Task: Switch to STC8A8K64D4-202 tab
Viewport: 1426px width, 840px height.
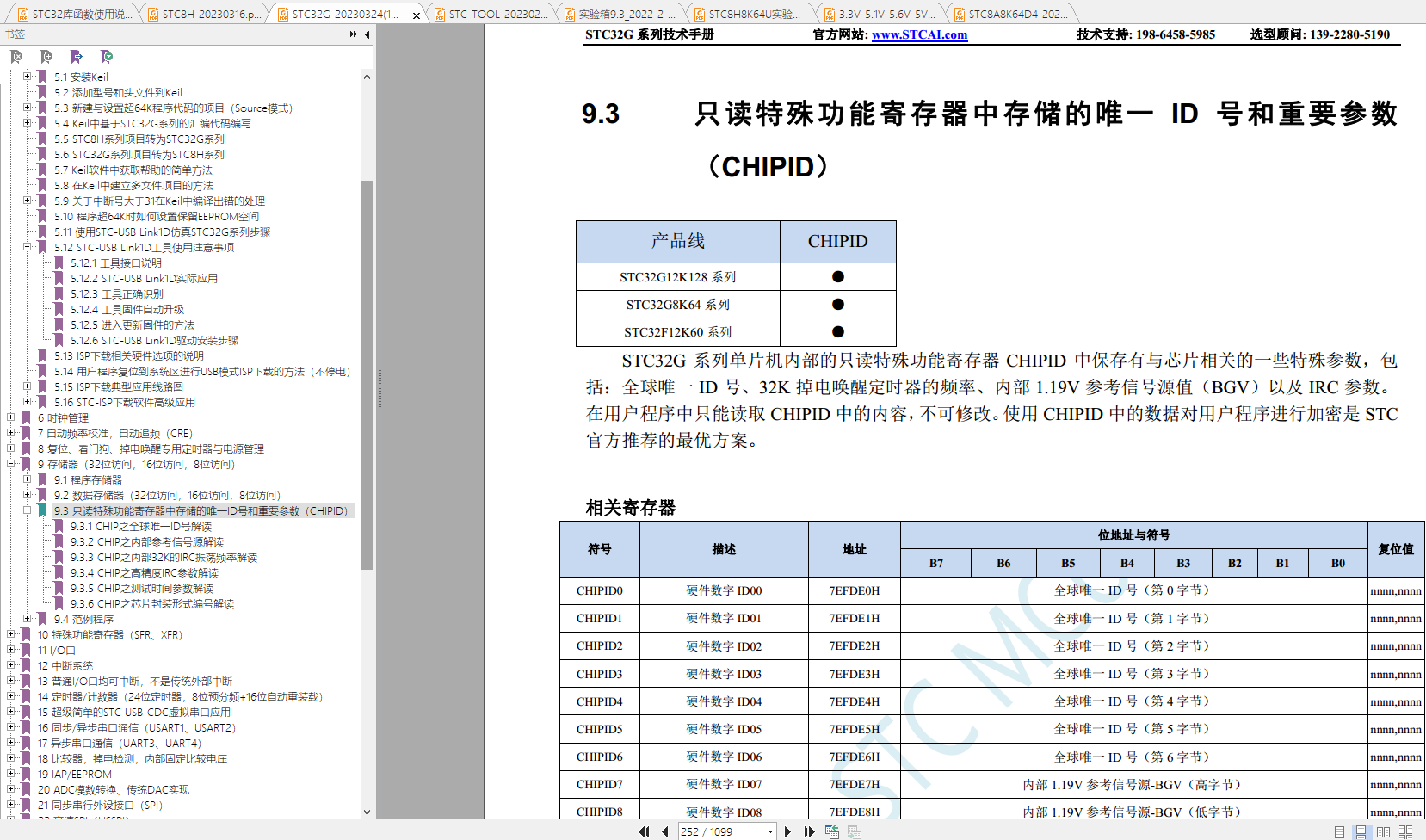Action: coord(1013,14)
